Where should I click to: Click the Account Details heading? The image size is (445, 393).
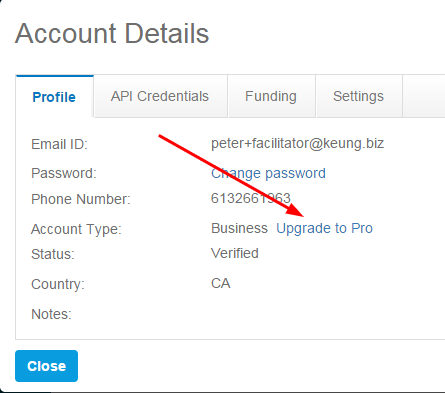pos(112,33)
